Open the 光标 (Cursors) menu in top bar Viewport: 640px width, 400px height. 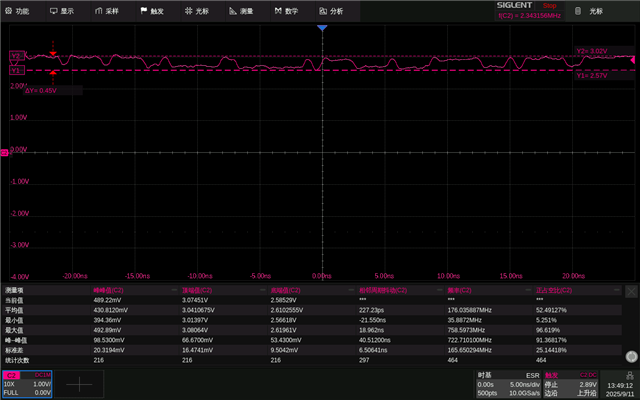point(197,11)
